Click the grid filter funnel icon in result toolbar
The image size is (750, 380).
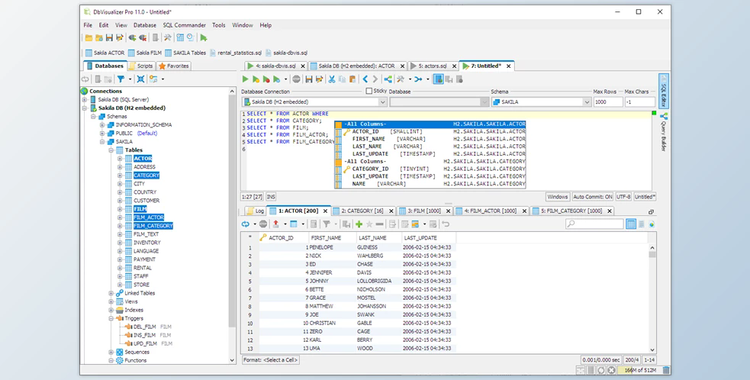[326, 224]
